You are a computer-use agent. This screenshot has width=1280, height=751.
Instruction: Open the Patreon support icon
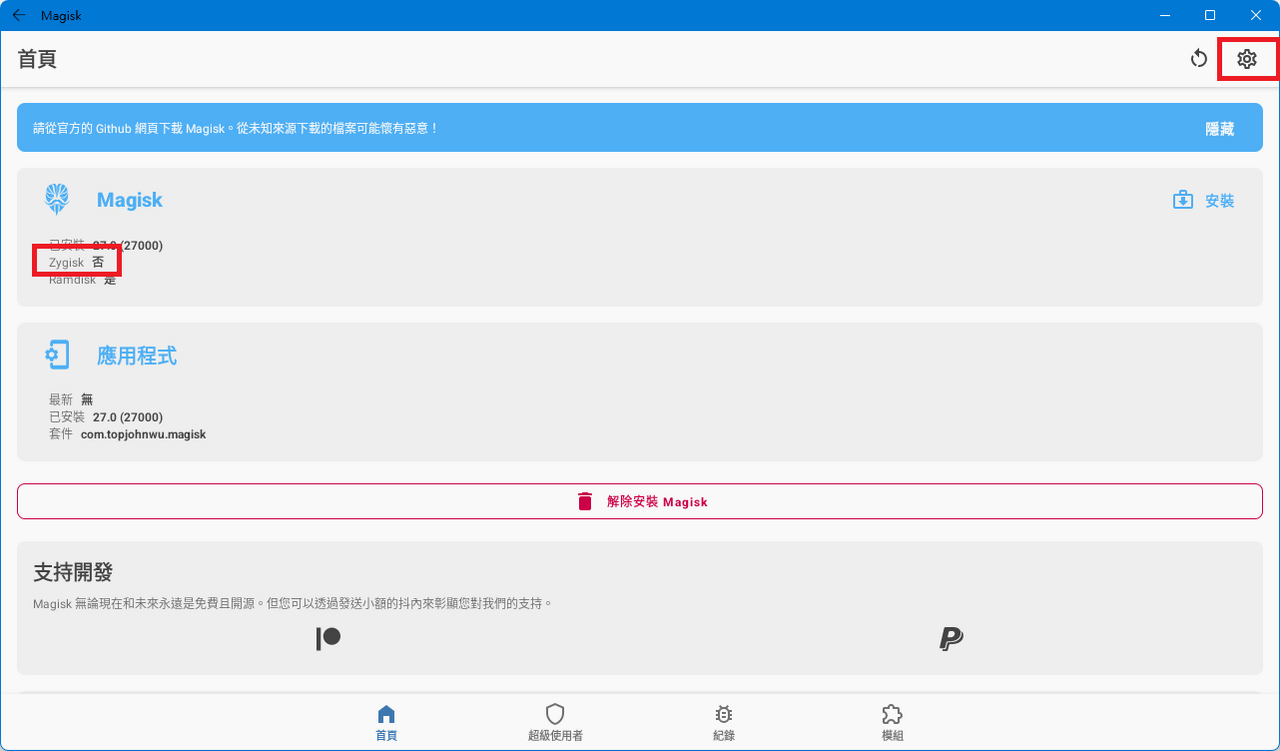click(328, 639)
